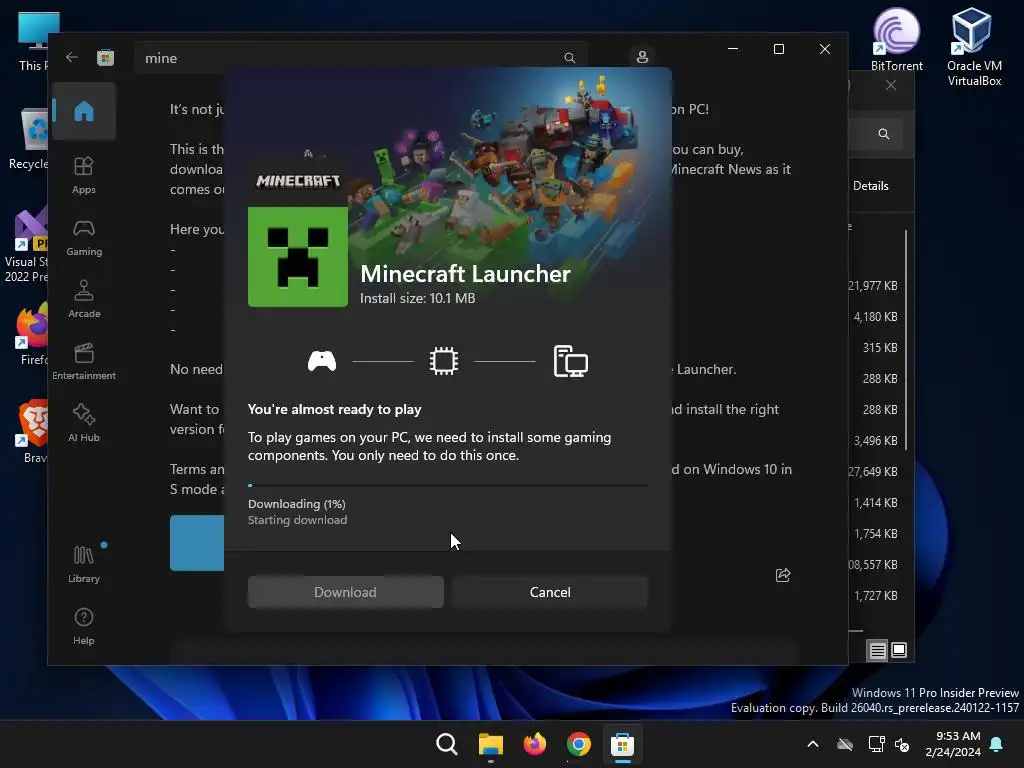Open the Arcade section
This screenshot has height=768, width=1024.
(x=84, y=299)
